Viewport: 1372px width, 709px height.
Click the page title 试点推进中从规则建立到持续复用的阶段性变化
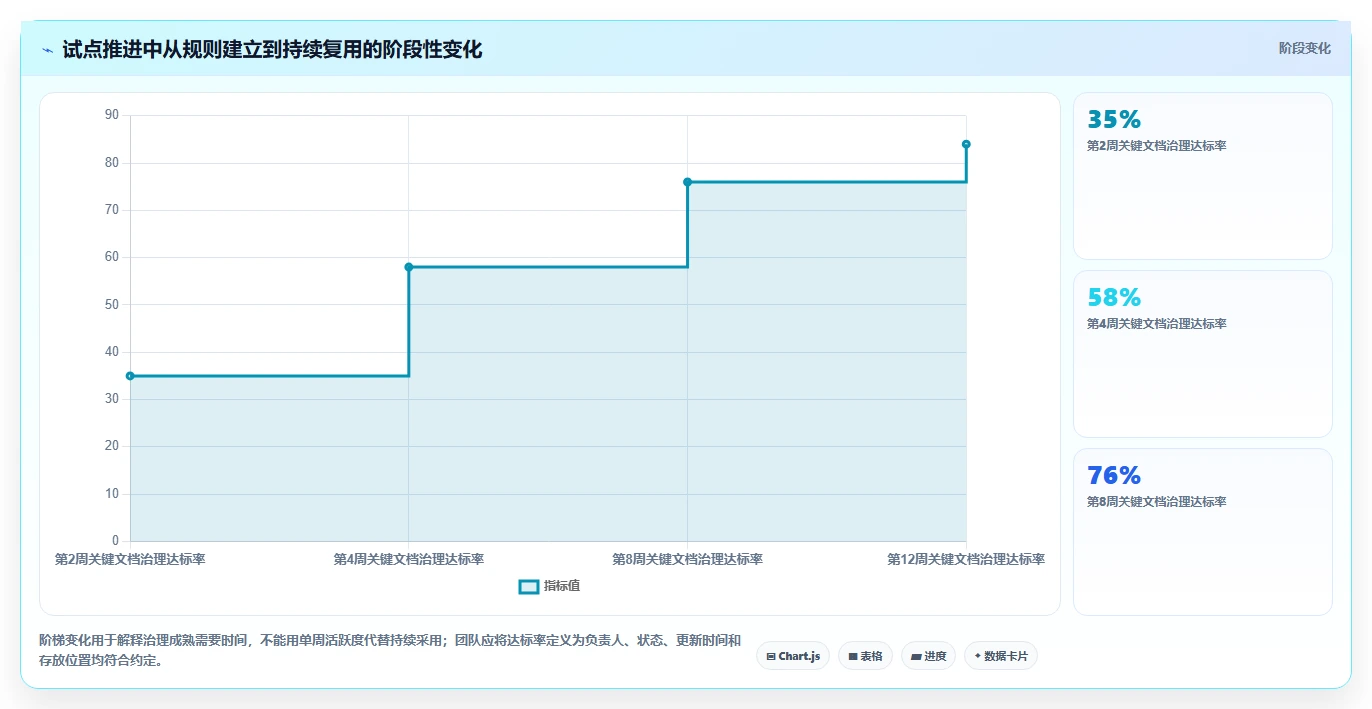[272, 49]
